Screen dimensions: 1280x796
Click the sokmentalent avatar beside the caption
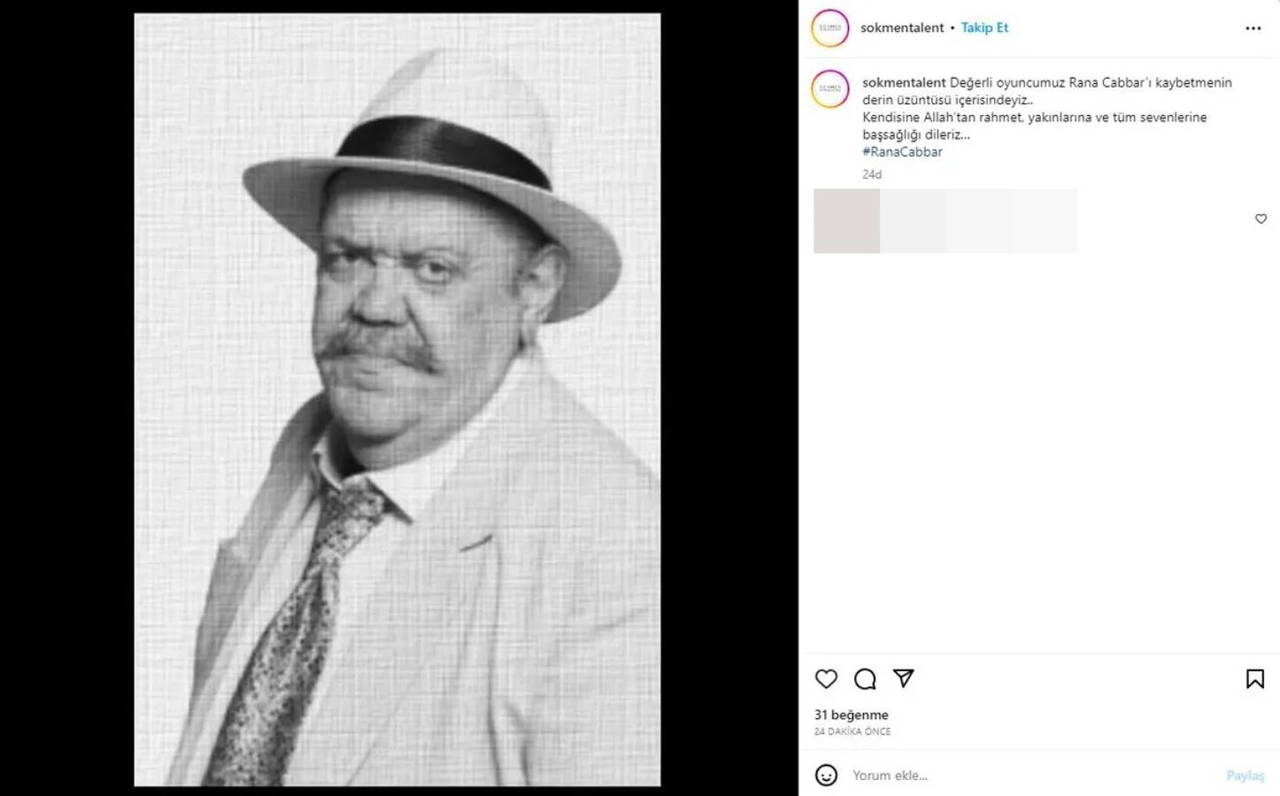[x=830, y=89]
